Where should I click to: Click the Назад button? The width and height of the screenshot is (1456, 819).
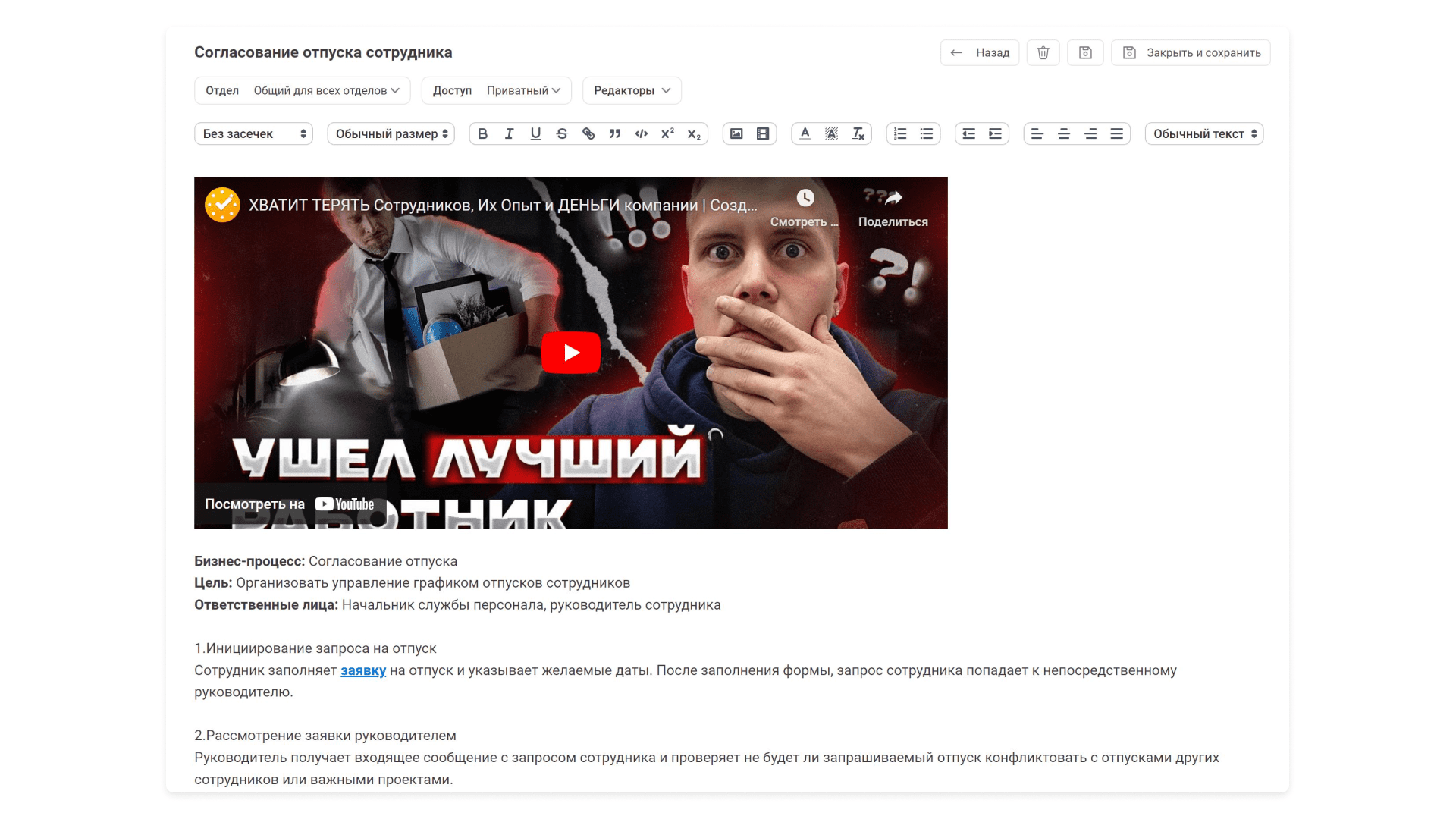[979, 52]
